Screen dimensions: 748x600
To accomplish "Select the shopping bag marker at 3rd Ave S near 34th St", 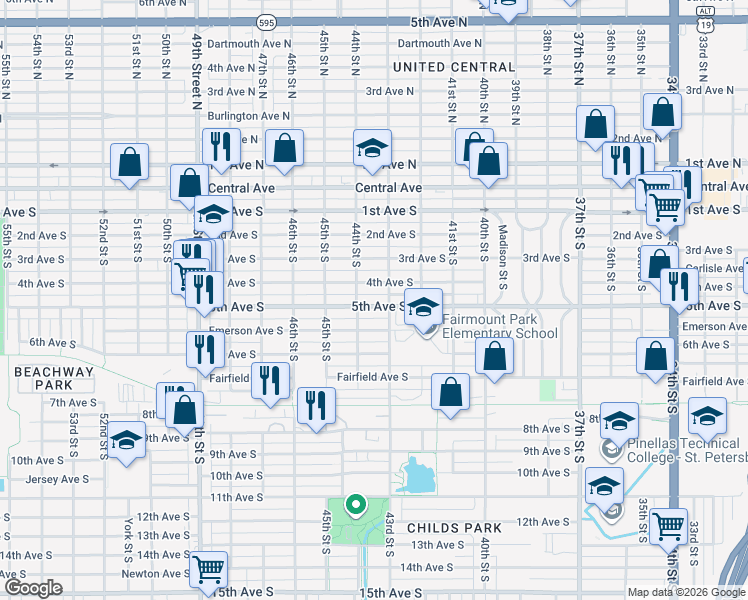I will (660, 265).
